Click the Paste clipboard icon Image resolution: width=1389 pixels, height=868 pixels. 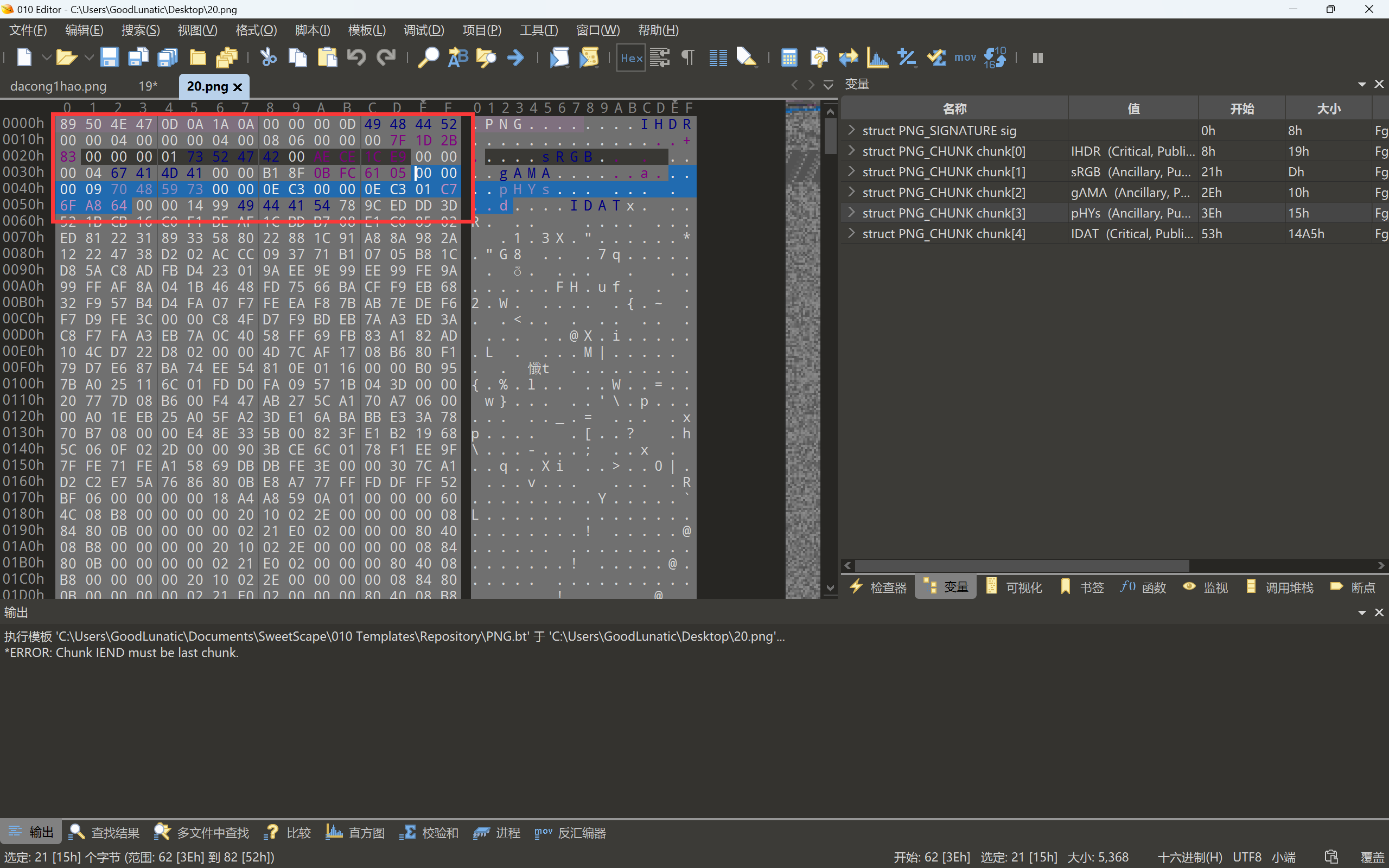pyautogui.click(x=327, y=58)
